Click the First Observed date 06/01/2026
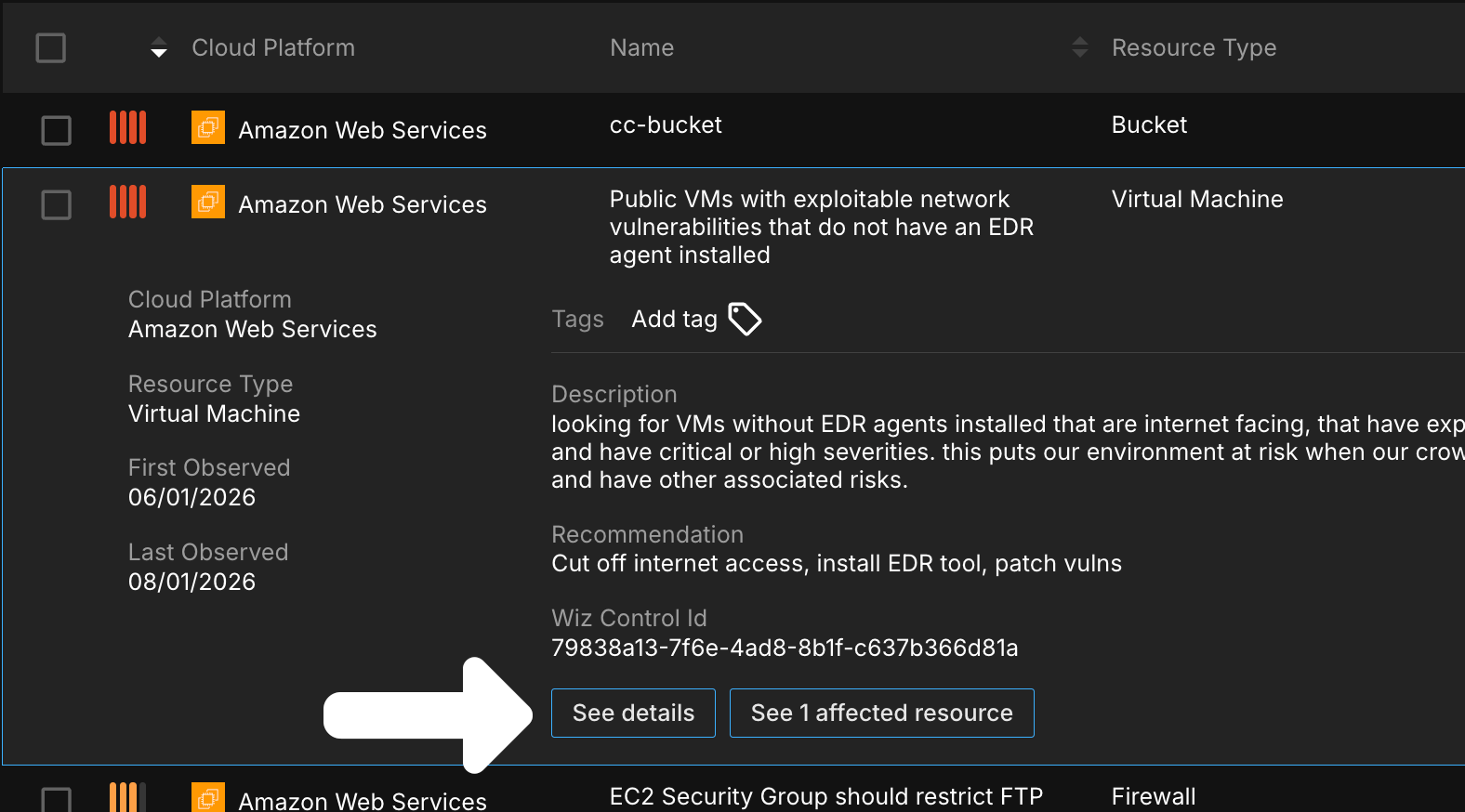 pos(191,497)
